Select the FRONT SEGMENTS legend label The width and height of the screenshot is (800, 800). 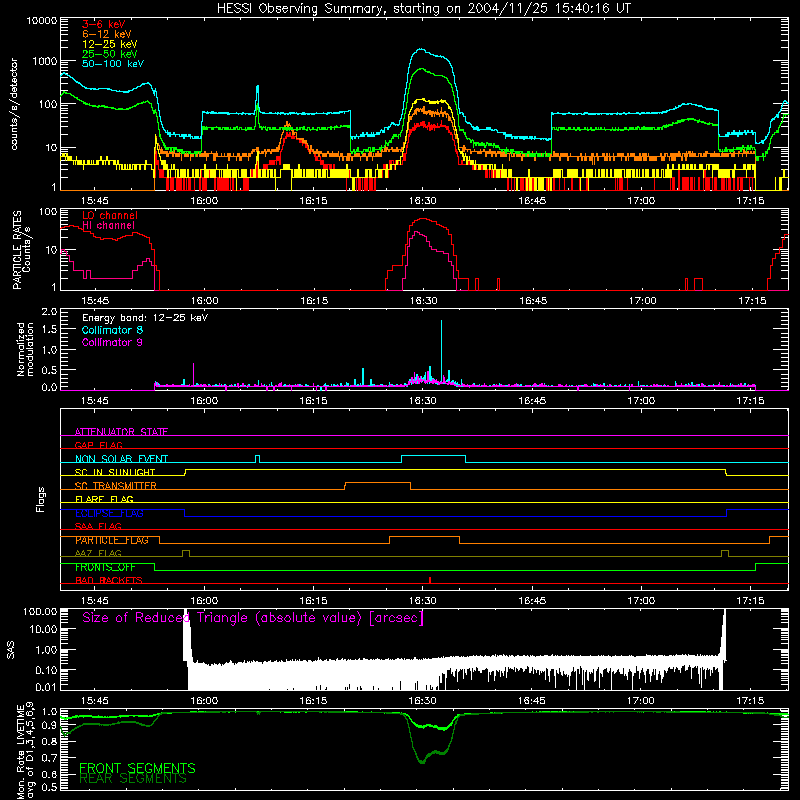click(x=137, y=768)
